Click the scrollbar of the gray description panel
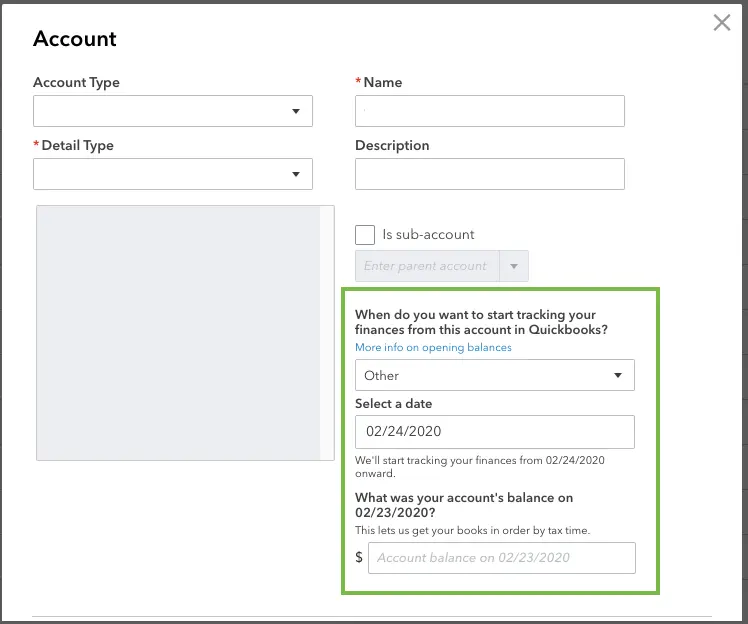Image resolution: width=748 pixels, height=624 pixels. point(327,333)
